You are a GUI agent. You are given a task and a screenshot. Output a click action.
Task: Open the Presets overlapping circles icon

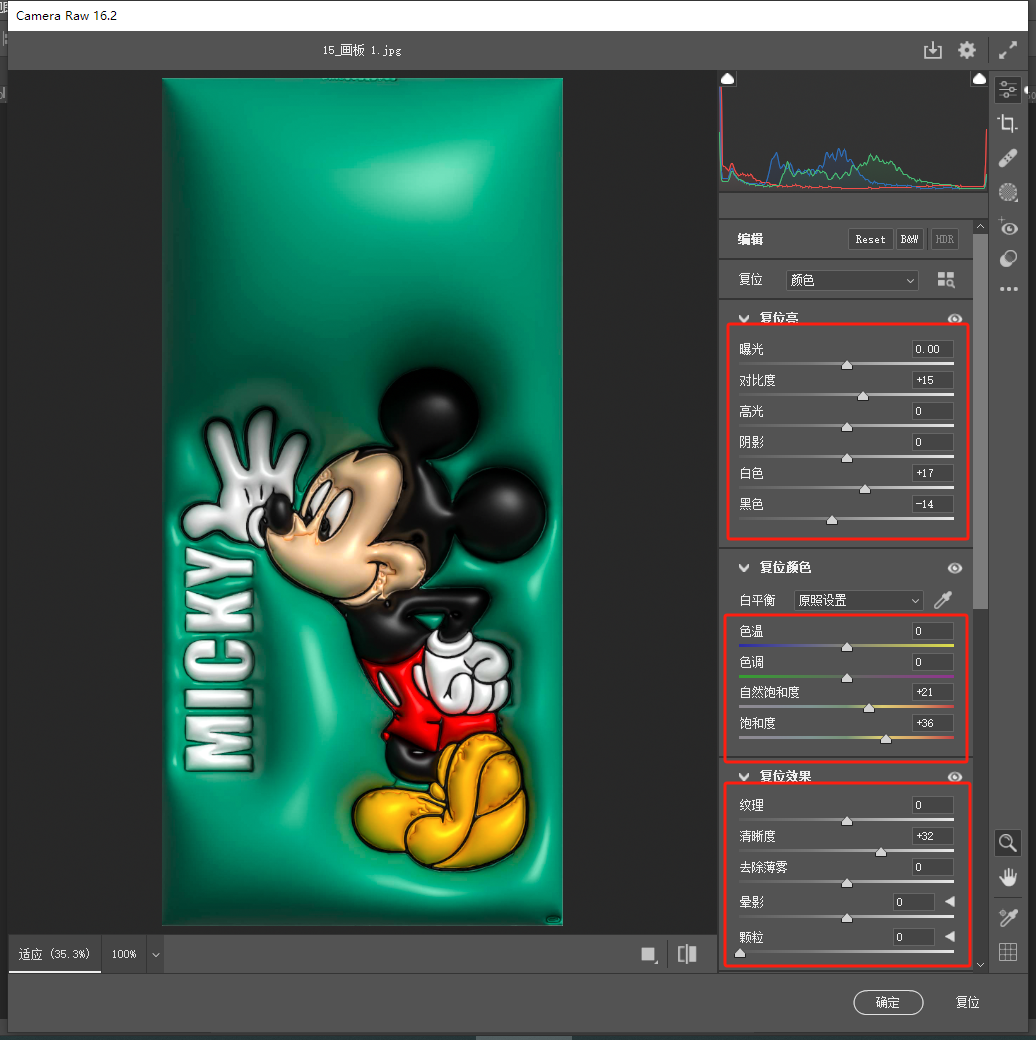pyautogui.click(x=1008, y=259)
